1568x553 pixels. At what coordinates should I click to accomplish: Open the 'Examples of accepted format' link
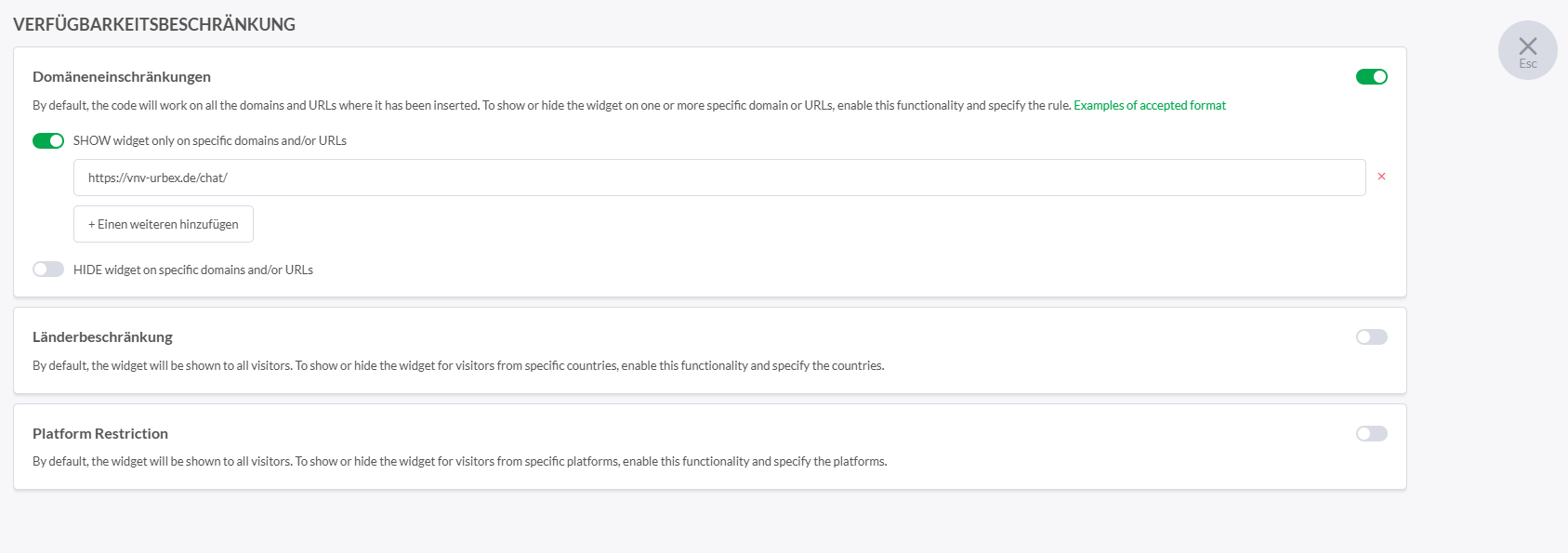tap(1149, 106)
